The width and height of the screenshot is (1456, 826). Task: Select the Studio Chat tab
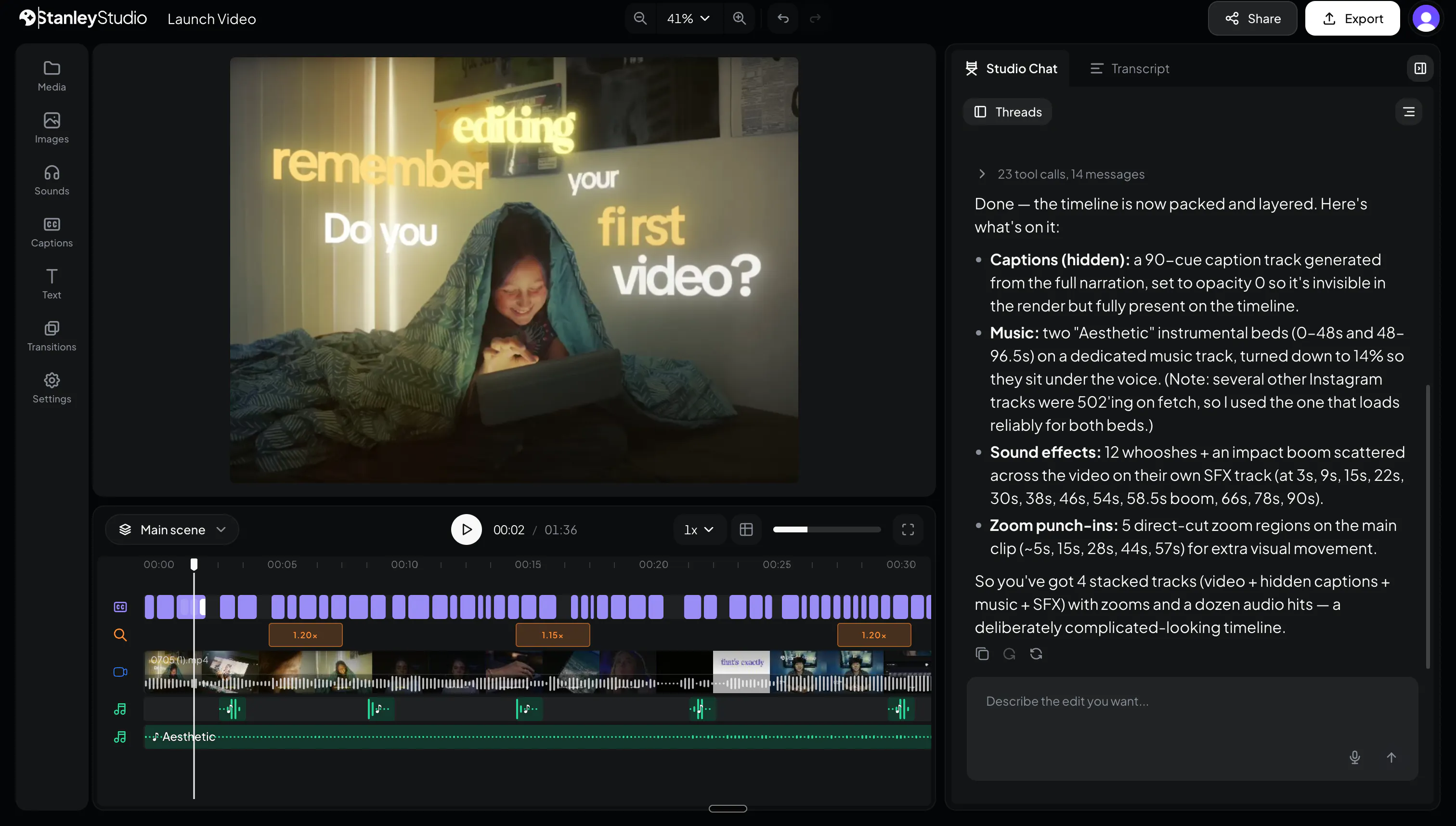click(x=1012, y=69)
